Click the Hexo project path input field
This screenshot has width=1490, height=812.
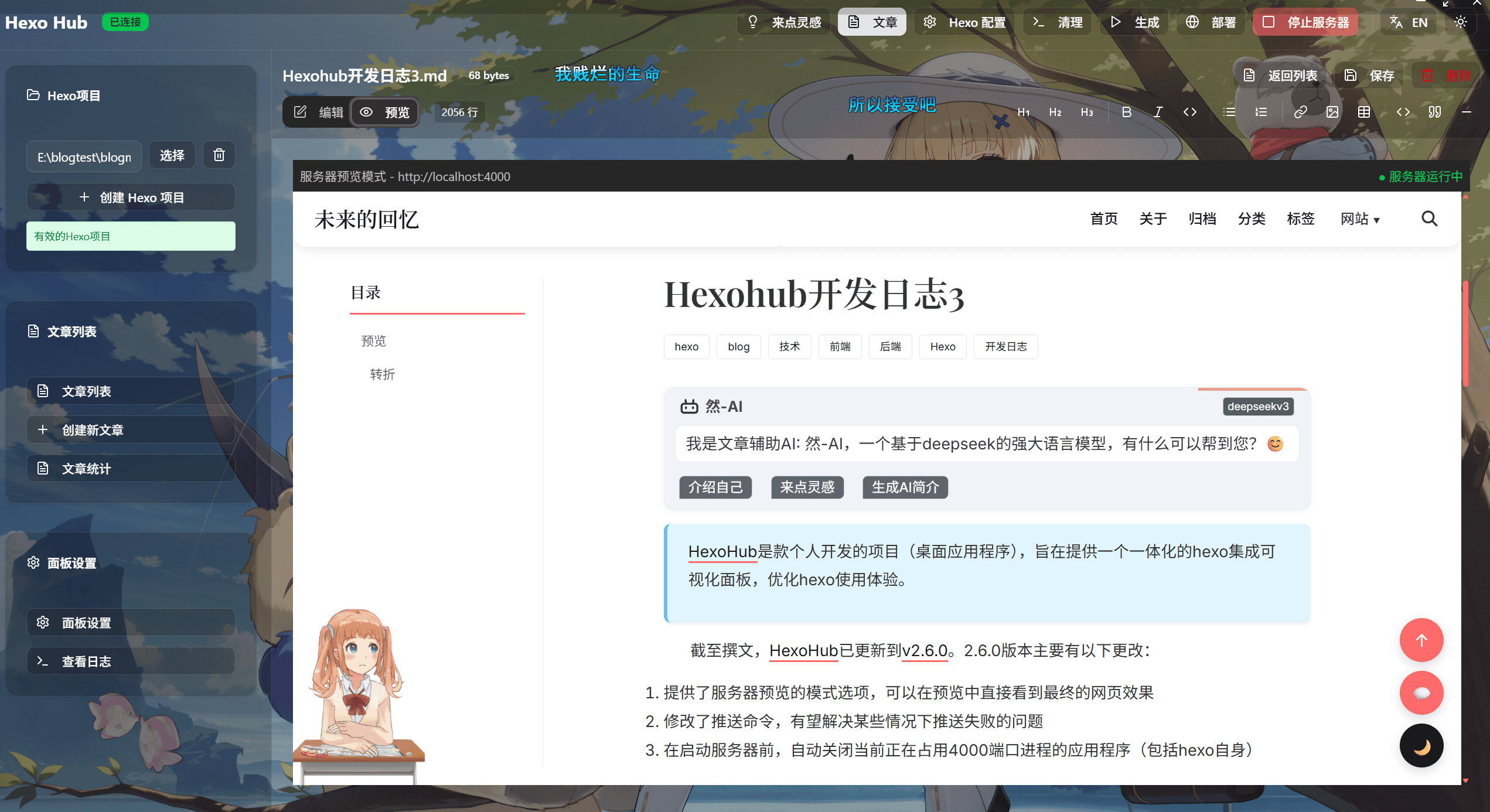(x=84, y=157)
